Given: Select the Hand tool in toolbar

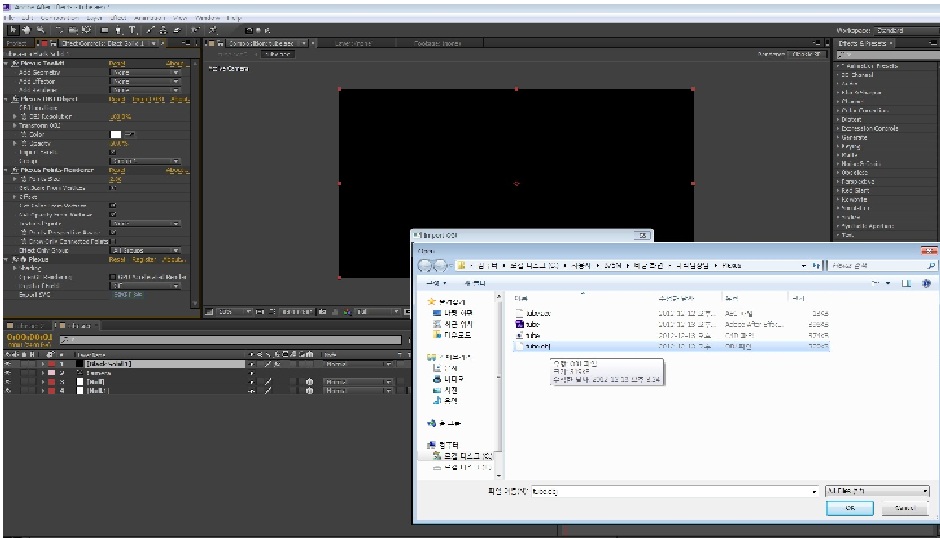Looking at the screenshot, I should click(x=26, y=30).
